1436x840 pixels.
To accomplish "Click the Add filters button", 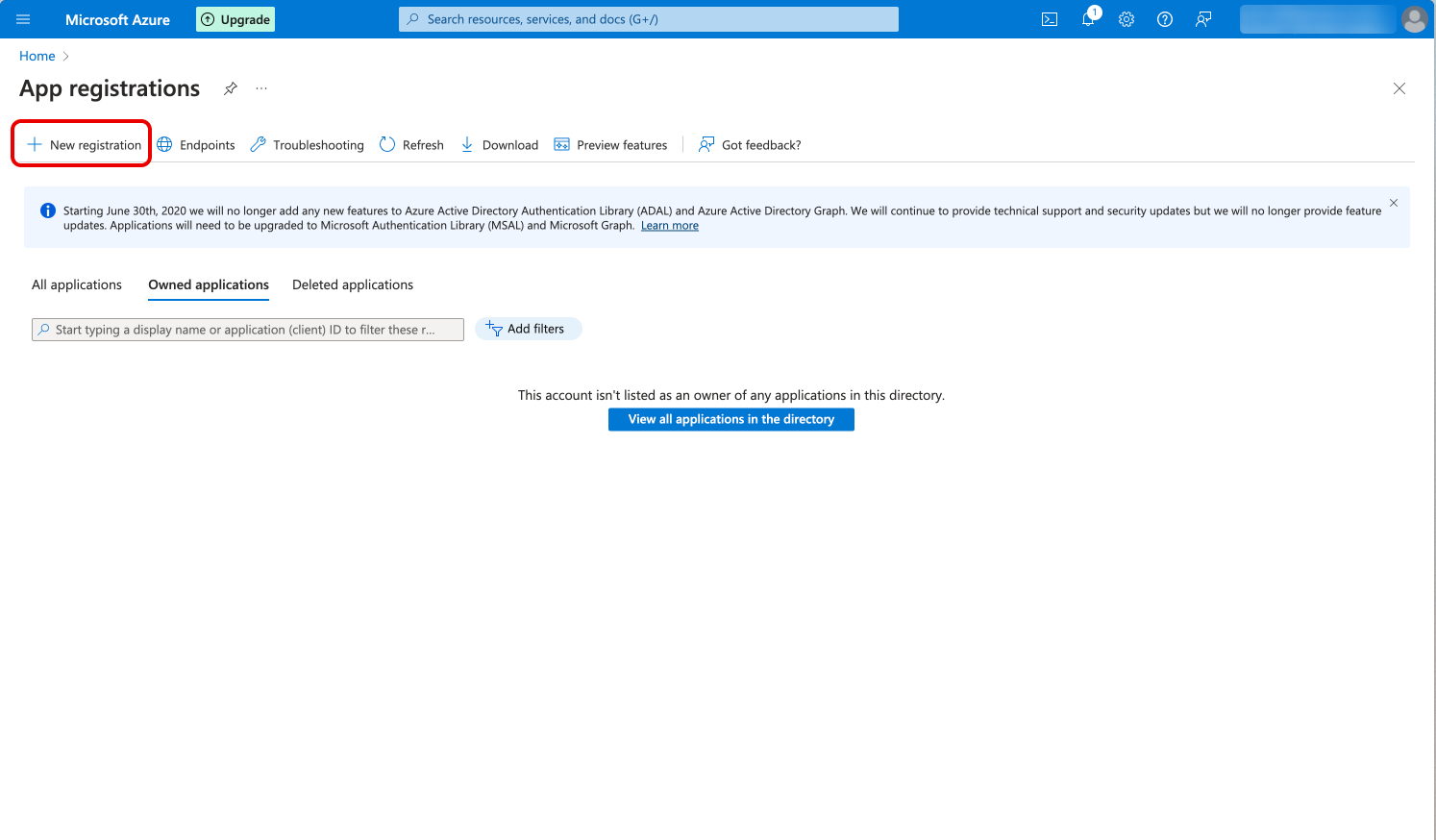I will click(529, 329).
